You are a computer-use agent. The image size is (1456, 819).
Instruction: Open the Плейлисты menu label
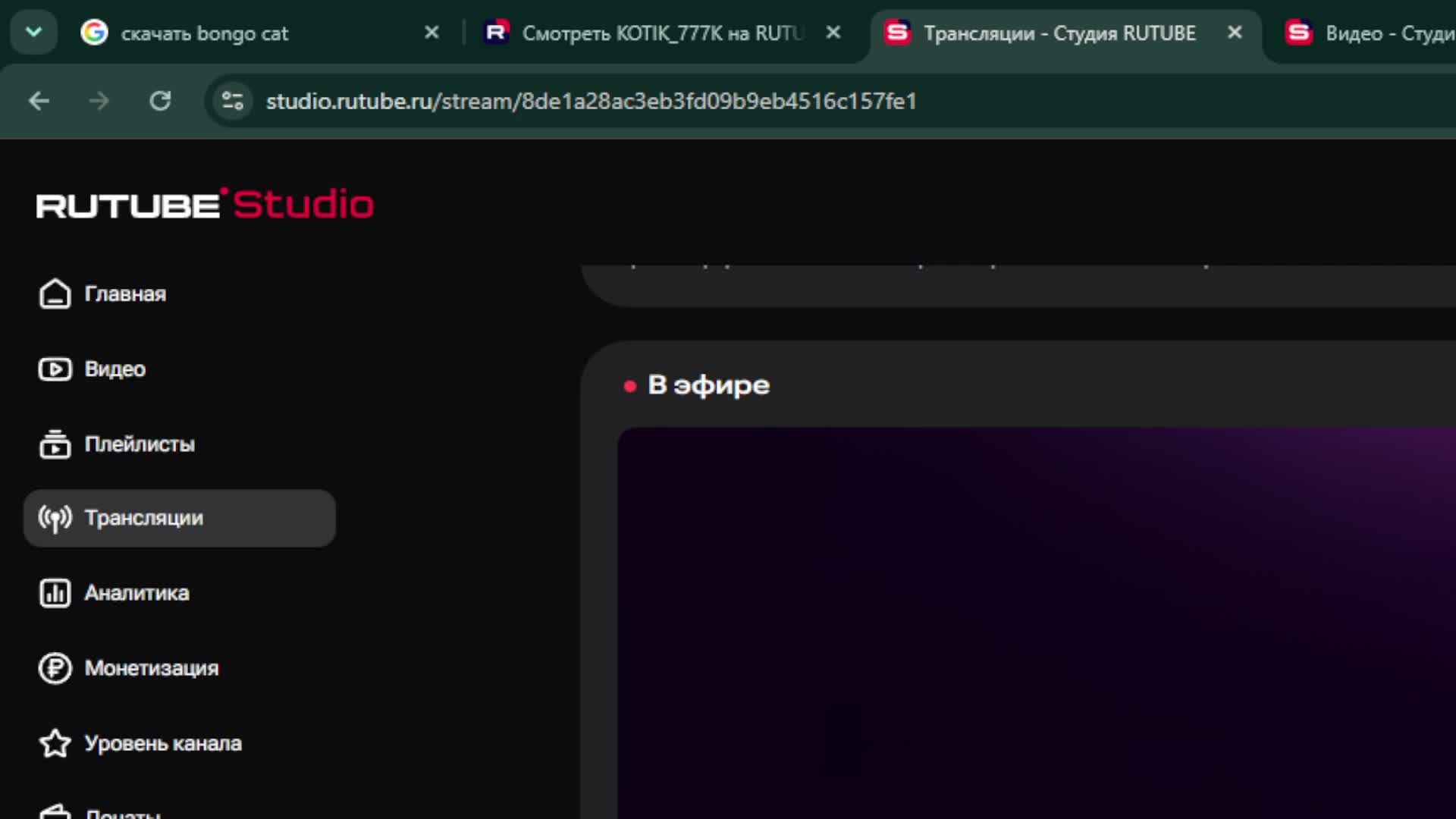140,444
